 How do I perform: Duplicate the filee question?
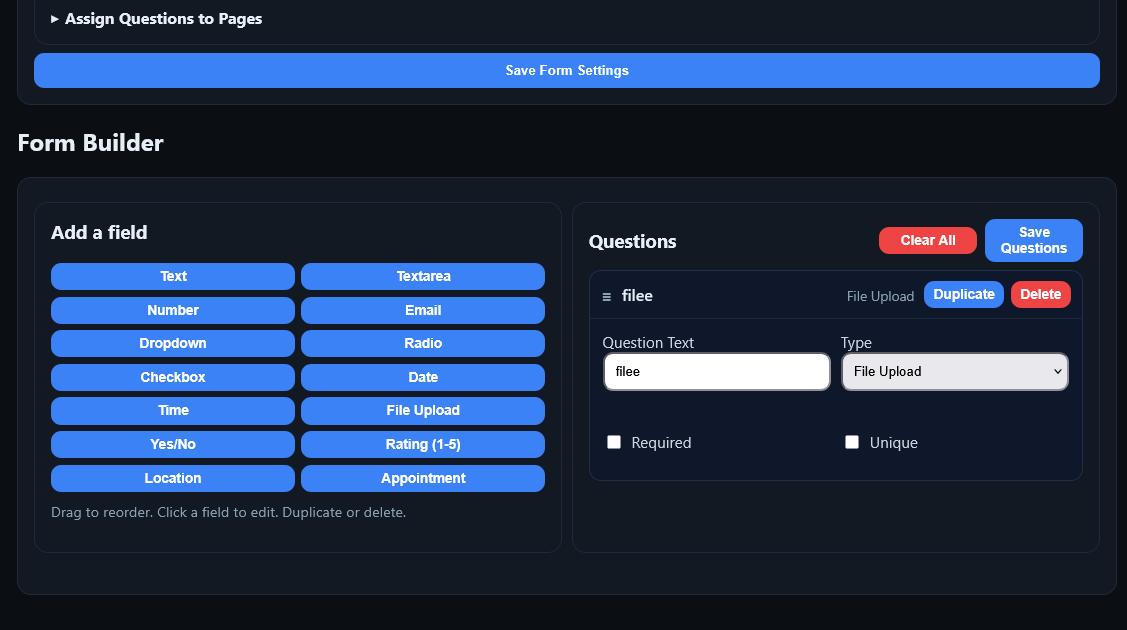963,295
